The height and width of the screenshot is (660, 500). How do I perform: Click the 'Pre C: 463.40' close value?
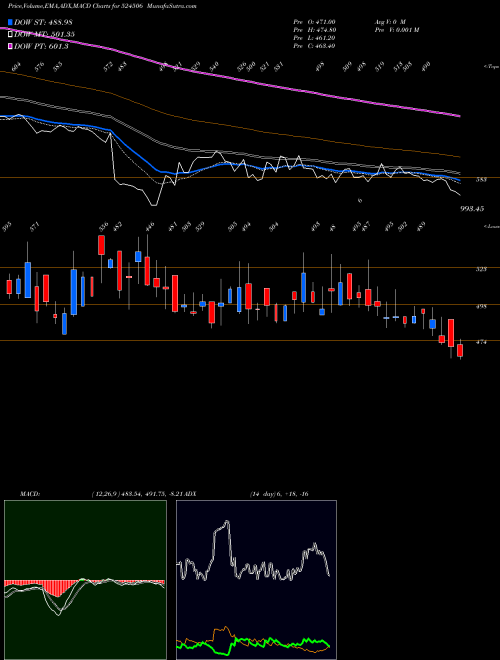pos(314,46)
